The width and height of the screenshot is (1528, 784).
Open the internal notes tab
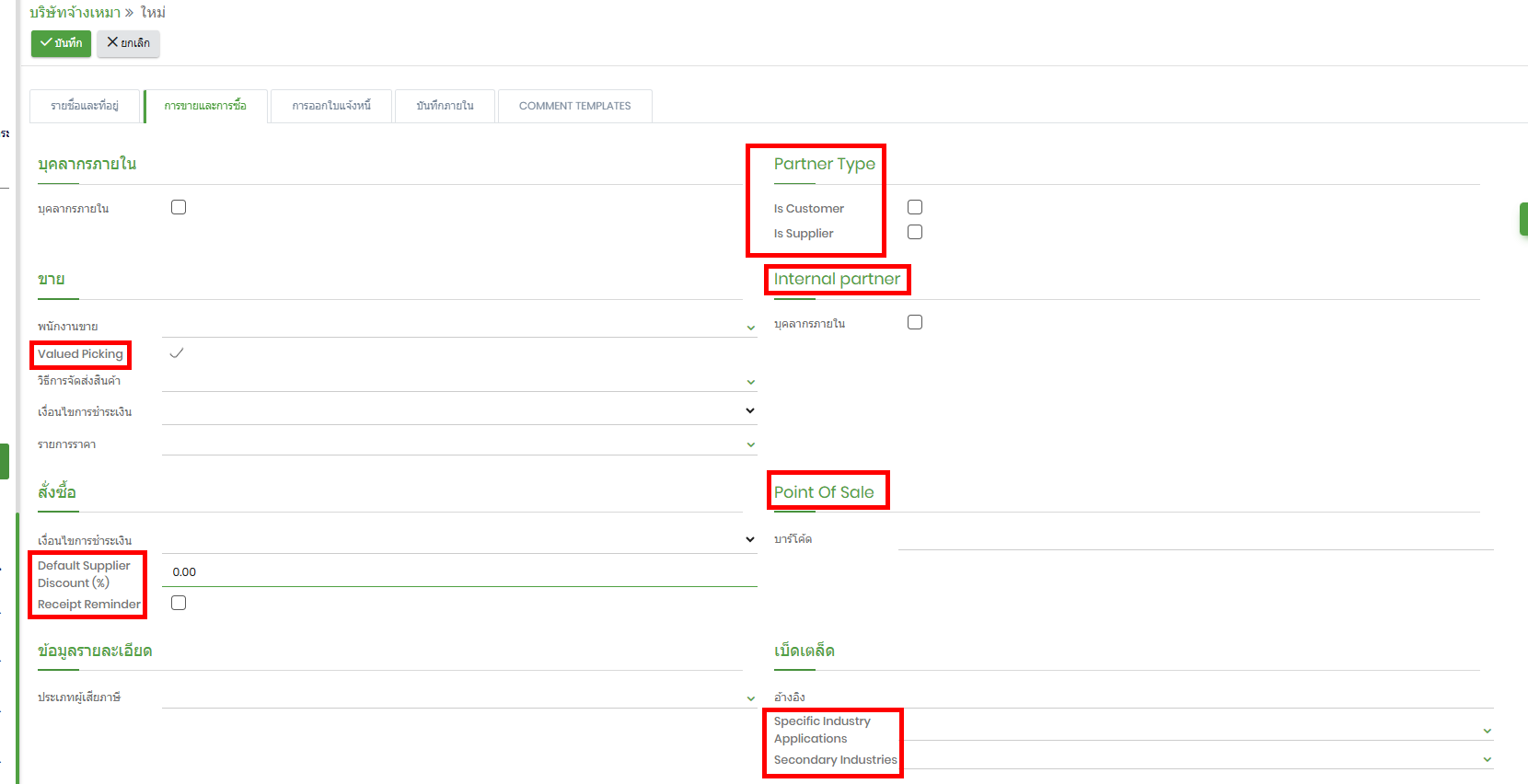(x=445, y=106)
